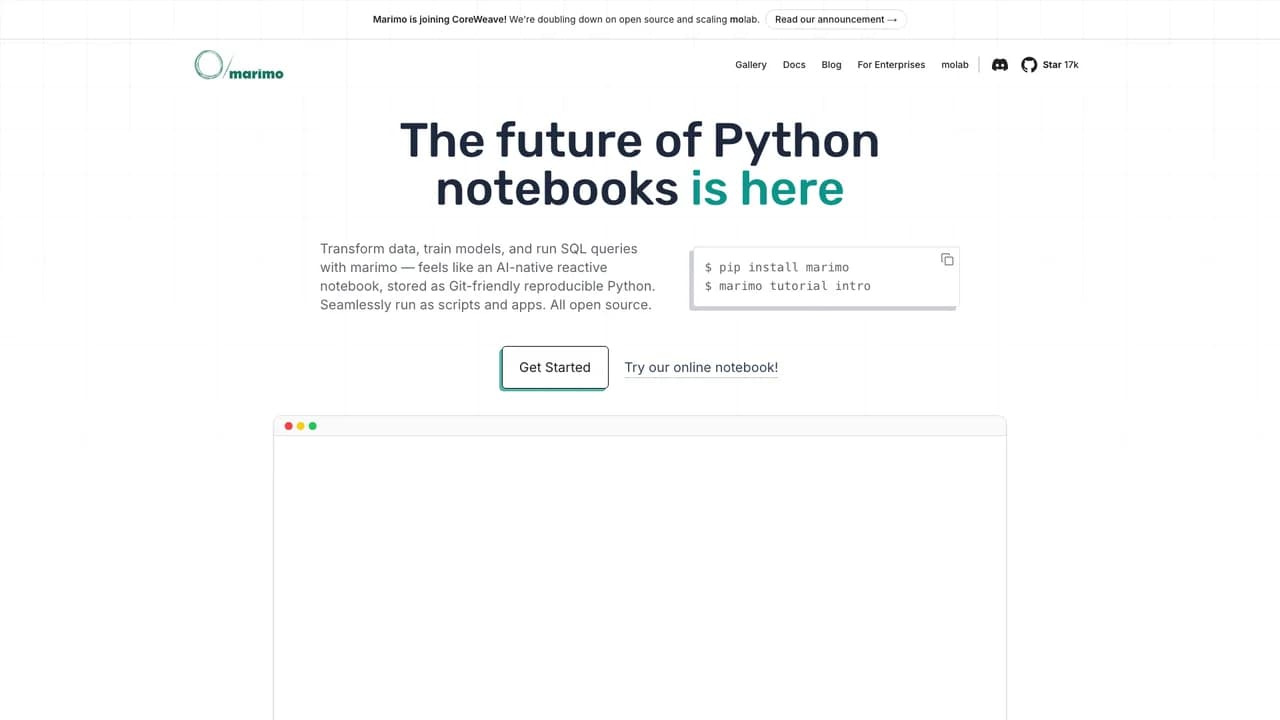Viewport: 1280px width, 720px height.
Task: Click the "$ pip install marimo" command text
Action: 777,267
